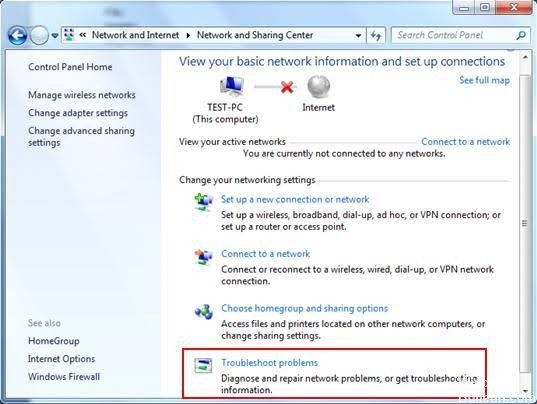Expand the breadcrumb arrow after Network and Internet

[188, 35]
